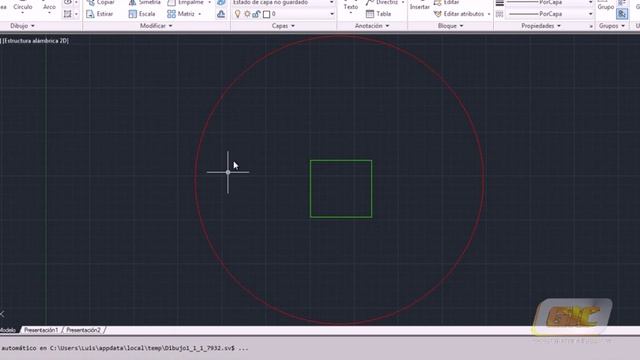
Task: Expand the Bloque panel
Action: tap(451, 26)
